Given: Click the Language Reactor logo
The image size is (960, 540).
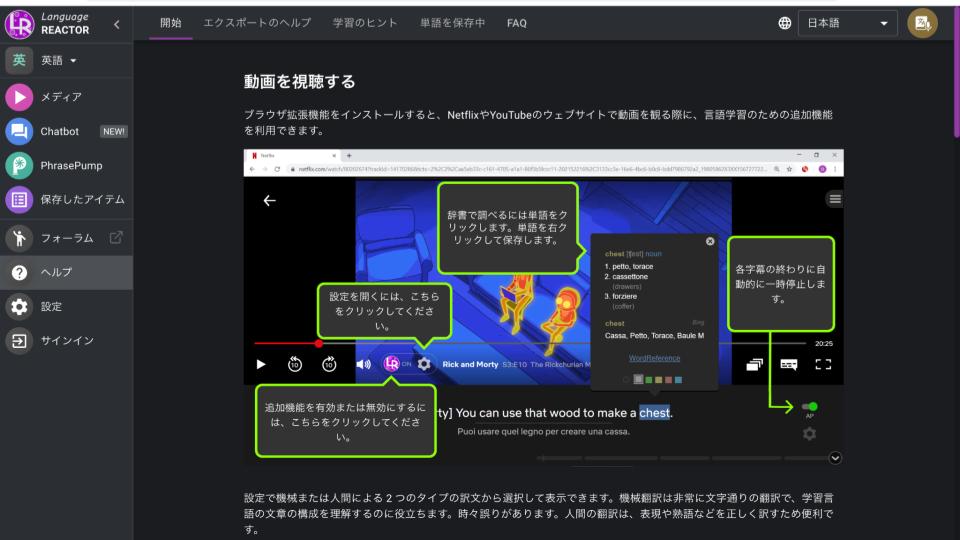Looking at the screenshot, I should tap(20, 24).
